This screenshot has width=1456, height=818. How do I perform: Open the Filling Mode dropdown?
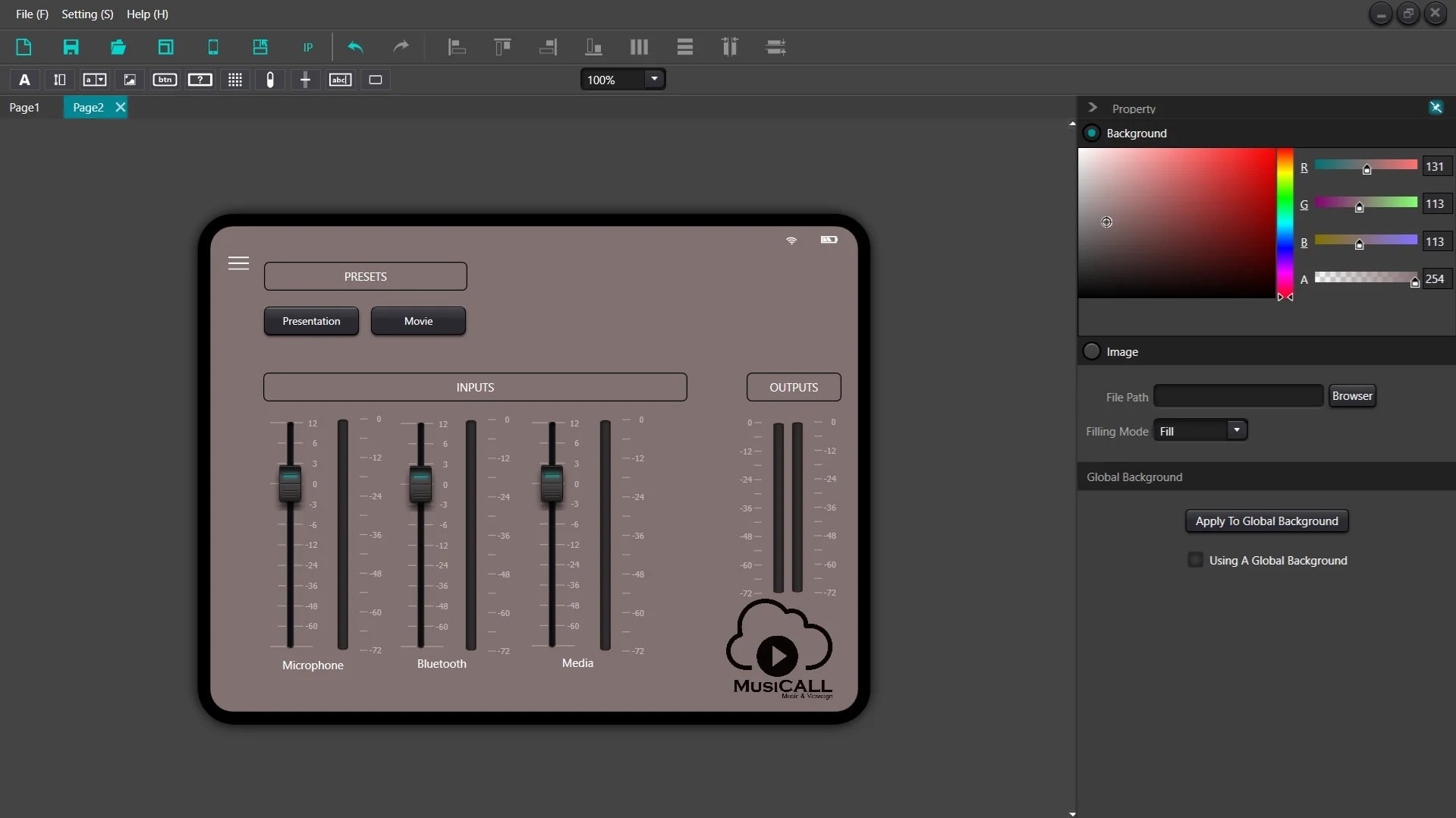pyautogui.click(x=1236, y=430)
